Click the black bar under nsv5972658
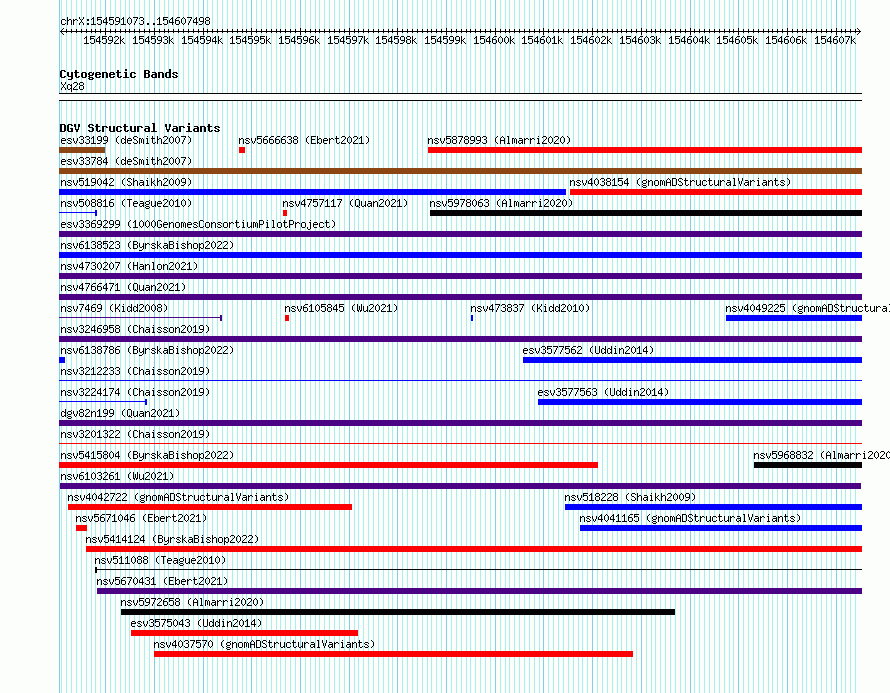The height and width of the screenshot is (693, 890). (398, 612)
